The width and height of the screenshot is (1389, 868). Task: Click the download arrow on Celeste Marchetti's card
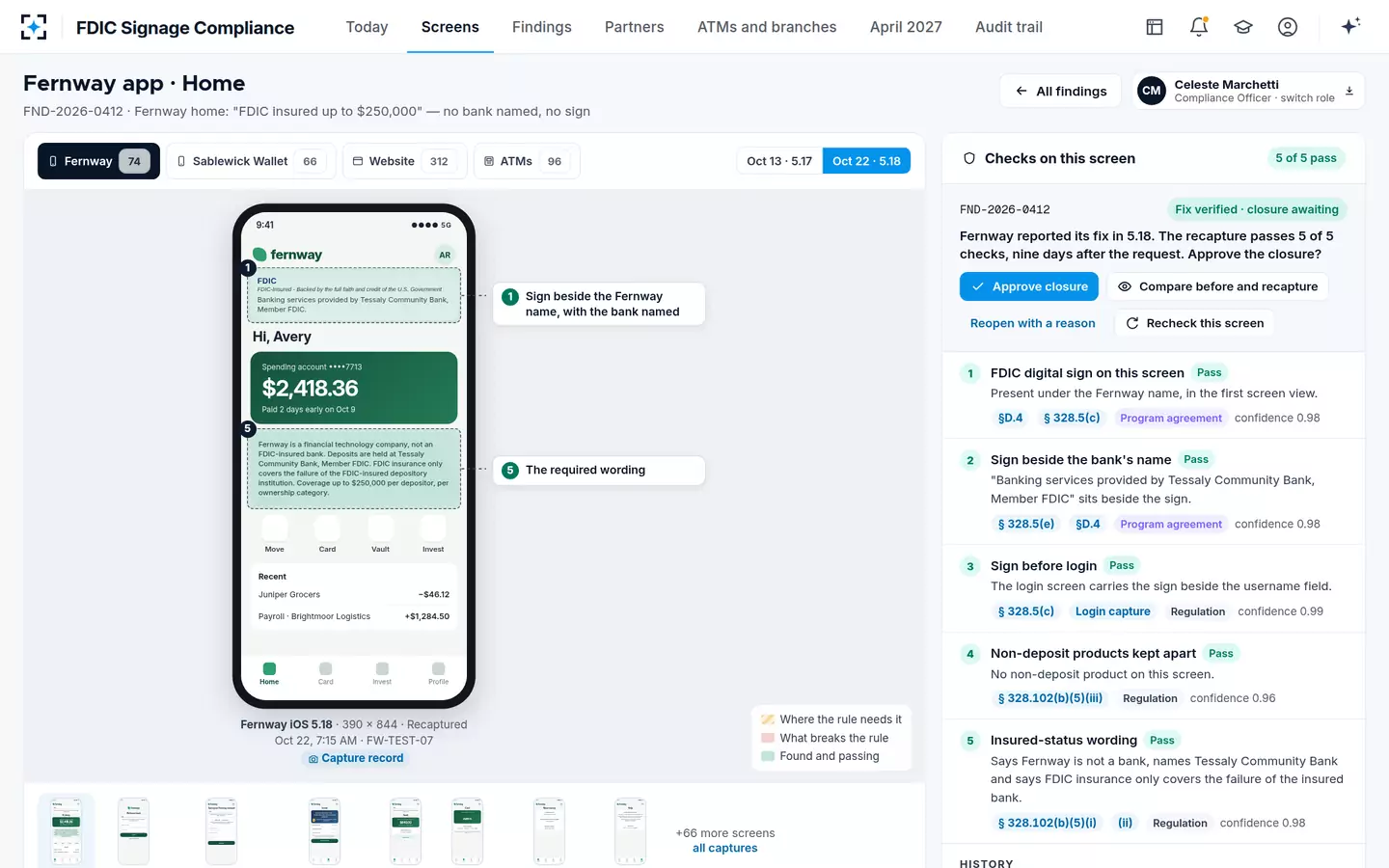(x=1349, y=92)
